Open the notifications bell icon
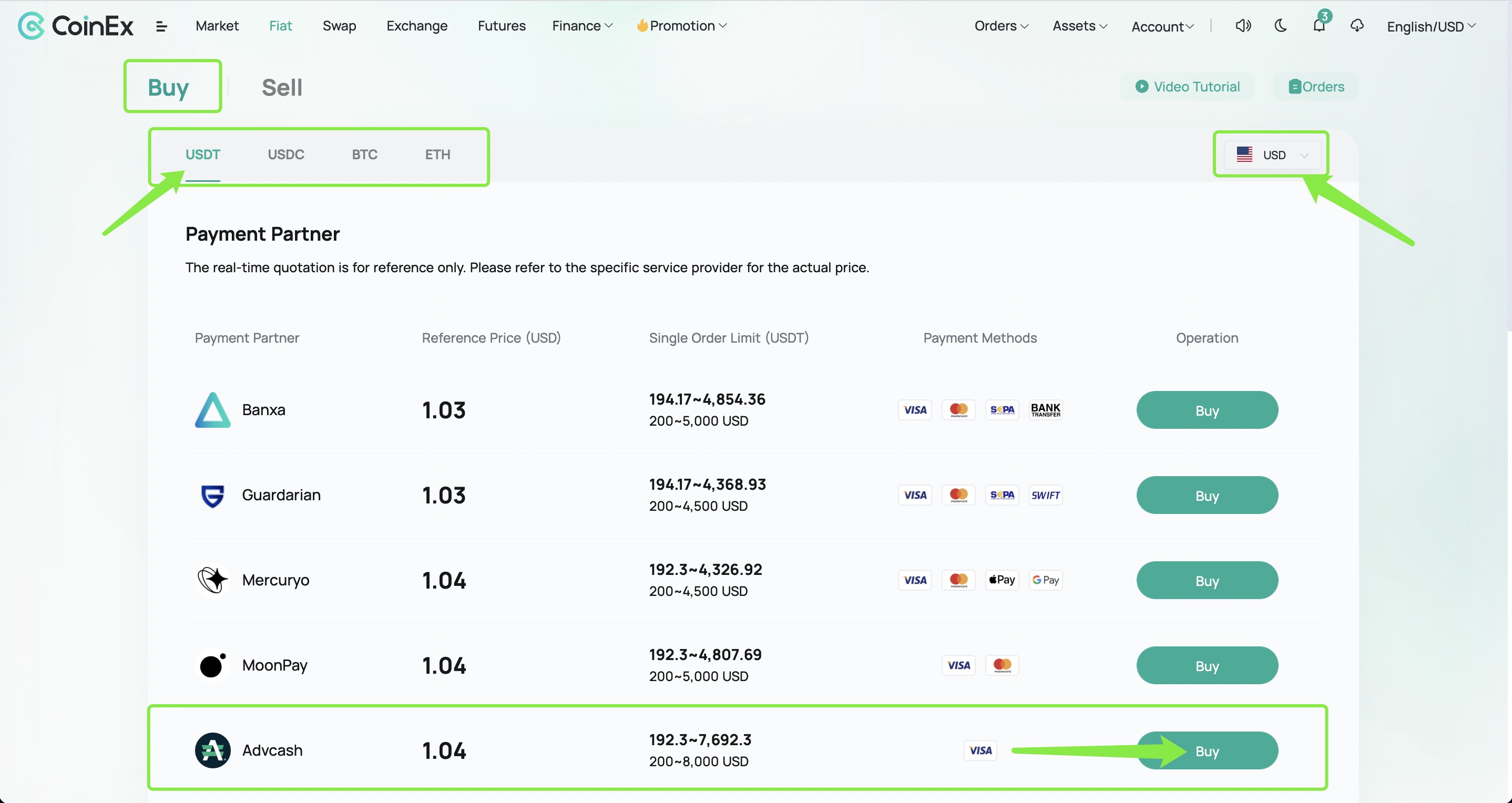 coord(1319,25)
